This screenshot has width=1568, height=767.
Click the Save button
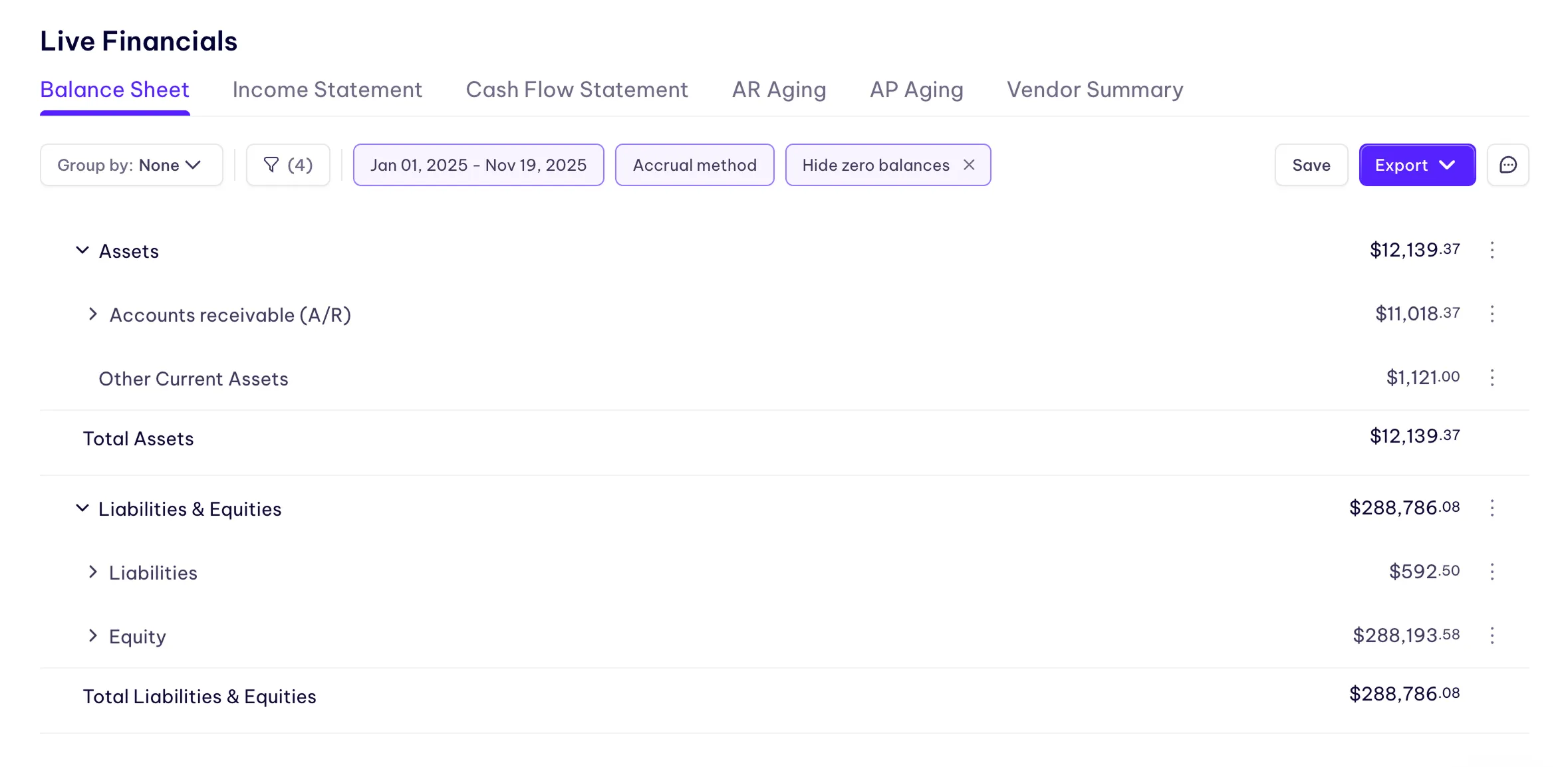1311,165
